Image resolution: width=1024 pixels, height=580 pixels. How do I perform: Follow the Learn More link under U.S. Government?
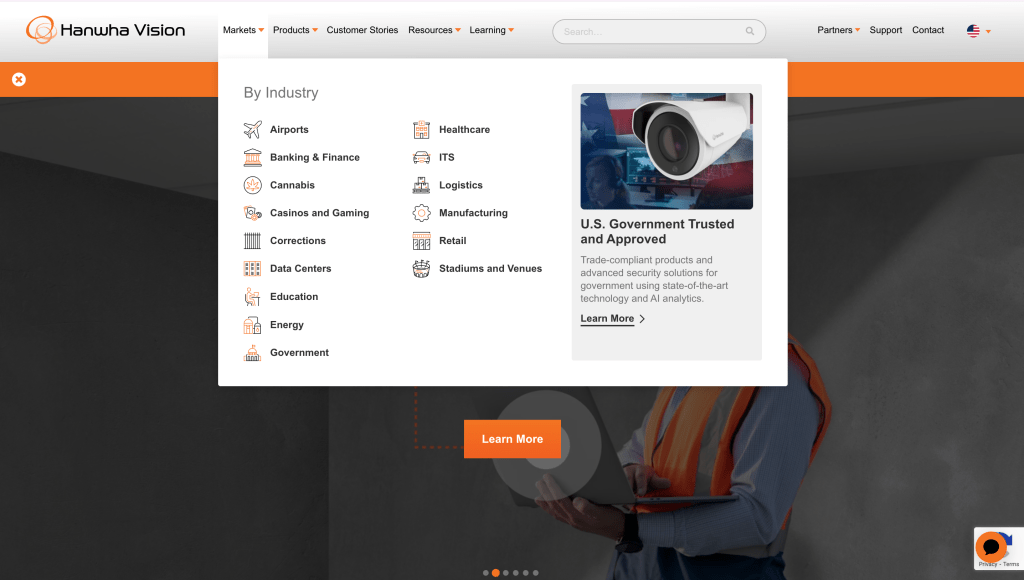607,319
